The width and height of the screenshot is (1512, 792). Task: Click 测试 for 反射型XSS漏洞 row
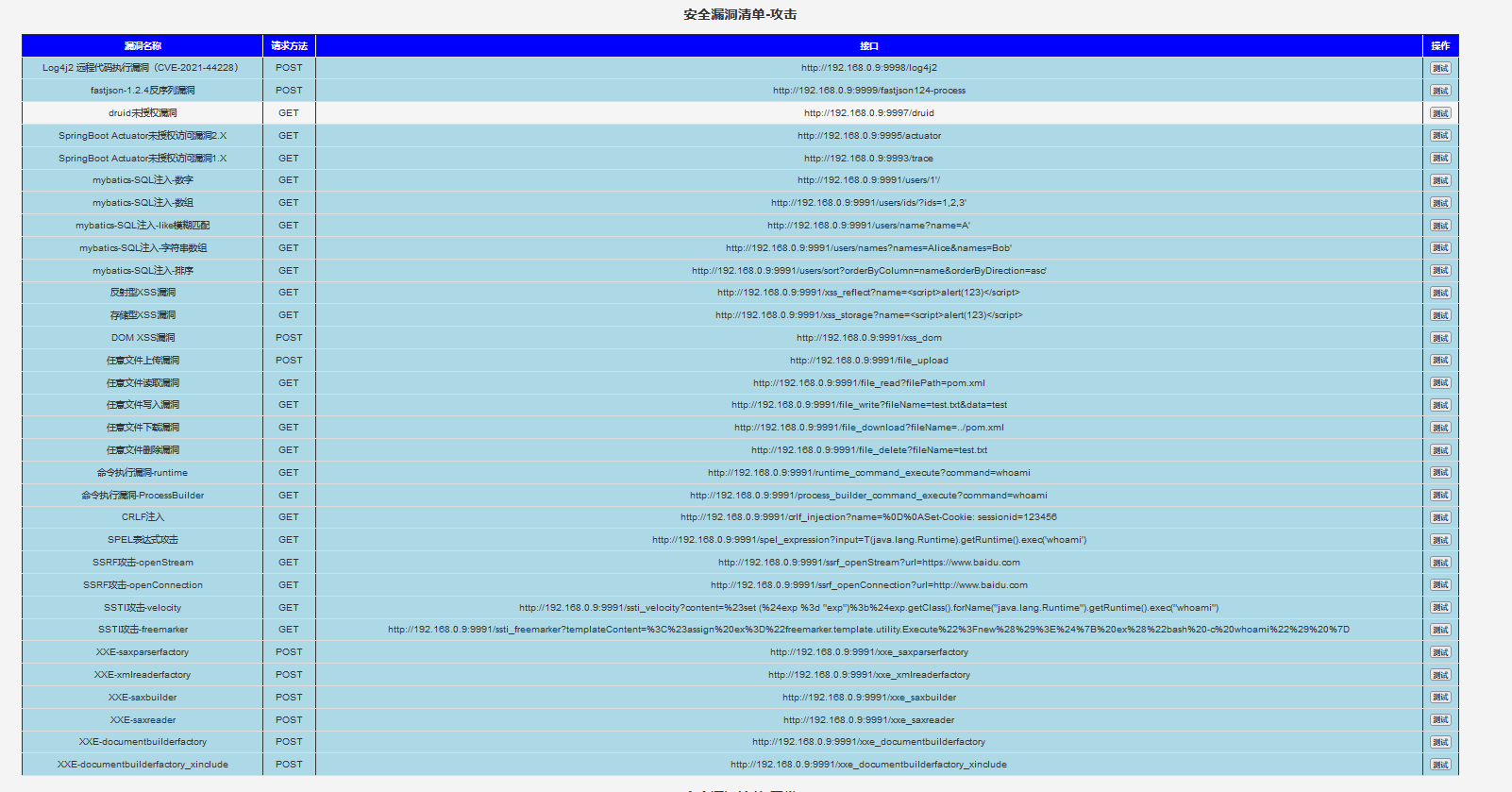(1440, 293)
